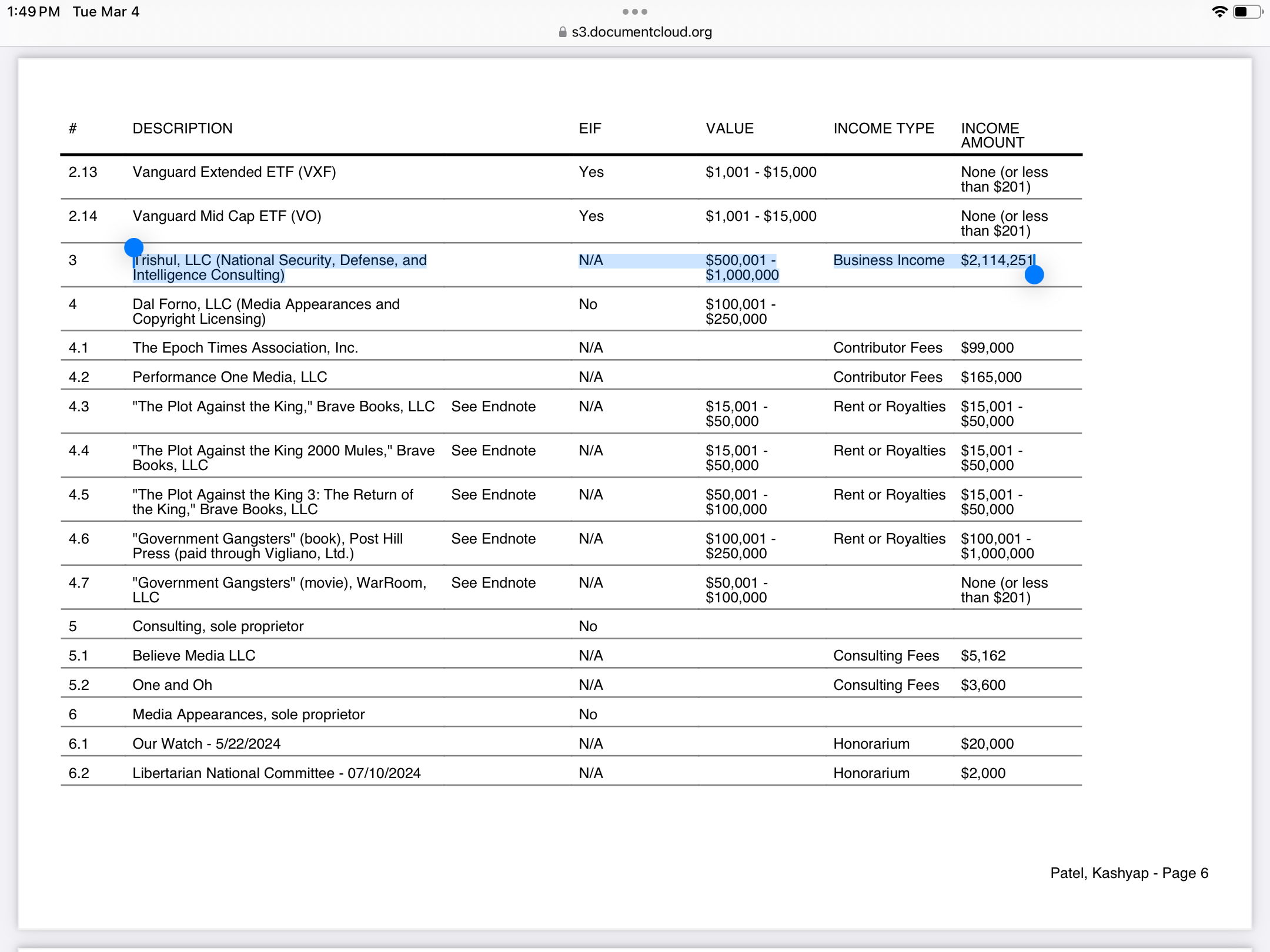Tap the INCOME AMOUNT column header
This screenshot has height=952, width=1270.
pyautogui.click(x=992, y=136)
